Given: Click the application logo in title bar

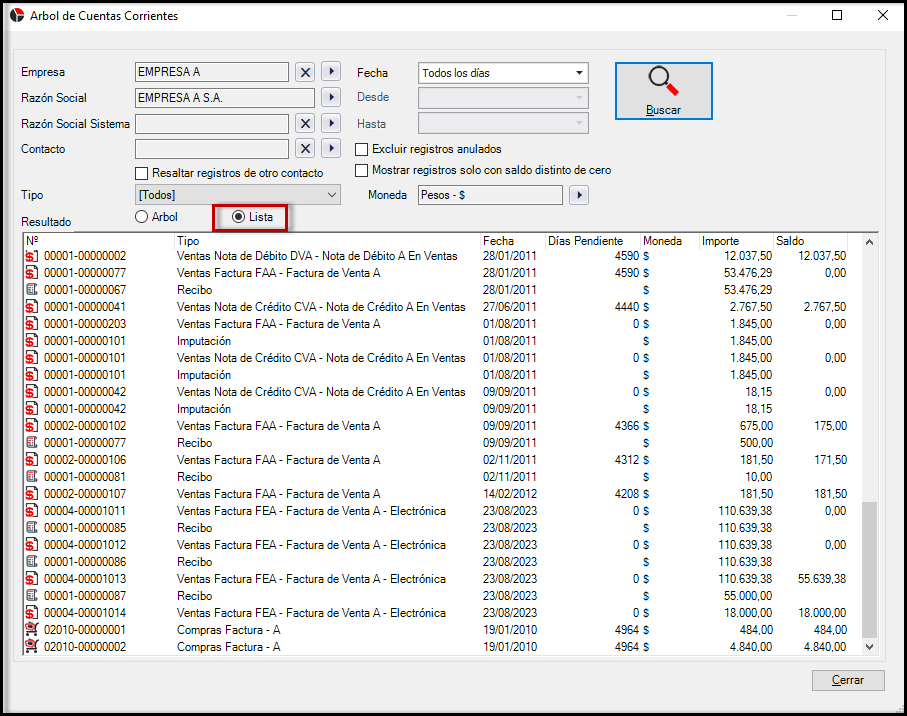Looking at the screenshot, I should point(17,16).
